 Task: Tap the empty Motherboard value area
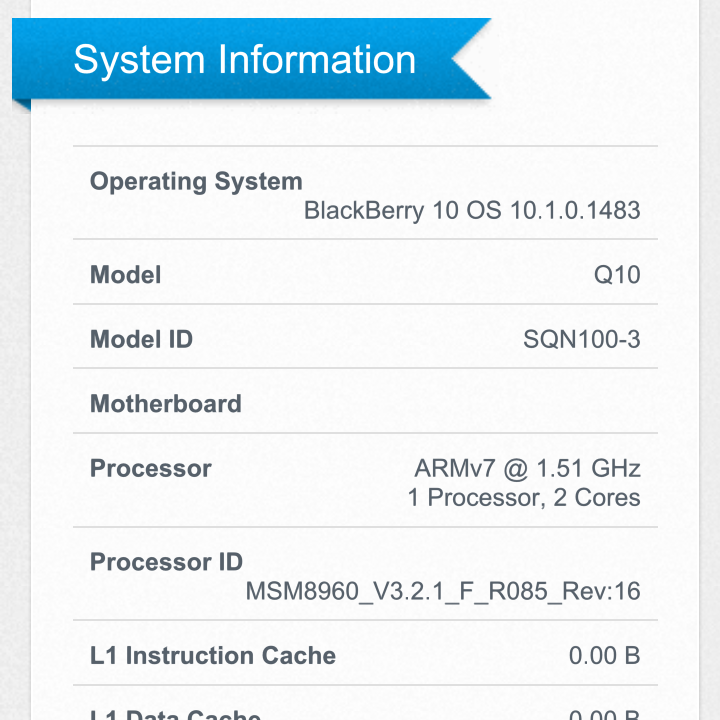point(500,404)
